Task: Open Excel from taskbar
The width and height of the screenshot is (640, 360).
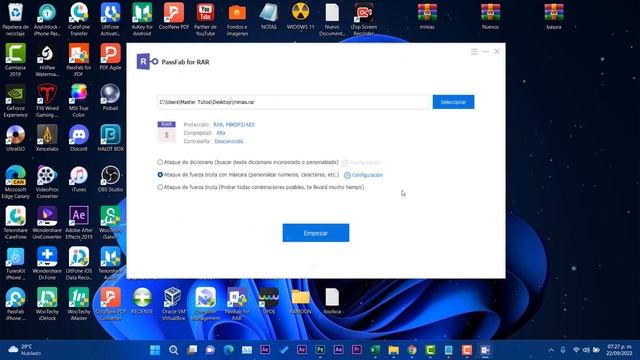Action: tap(375, 350)
